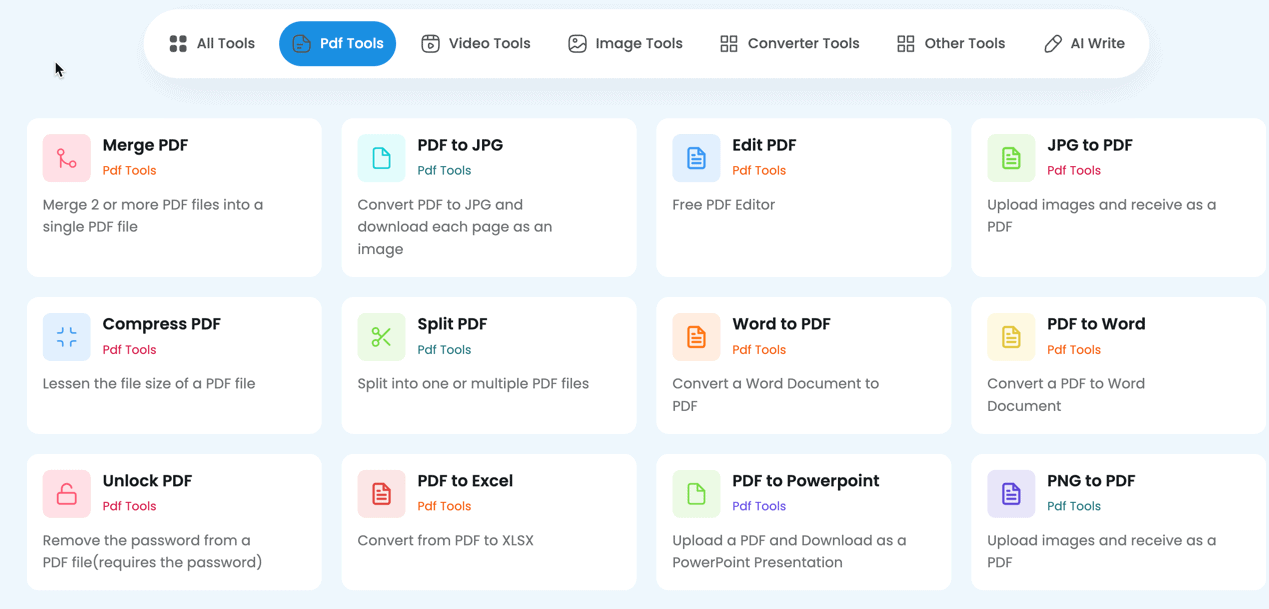Image resolution: width=1269 pixels, height=609 pixels.
Task: Click the Split PDF scissors icon
Action: (381, 336)
